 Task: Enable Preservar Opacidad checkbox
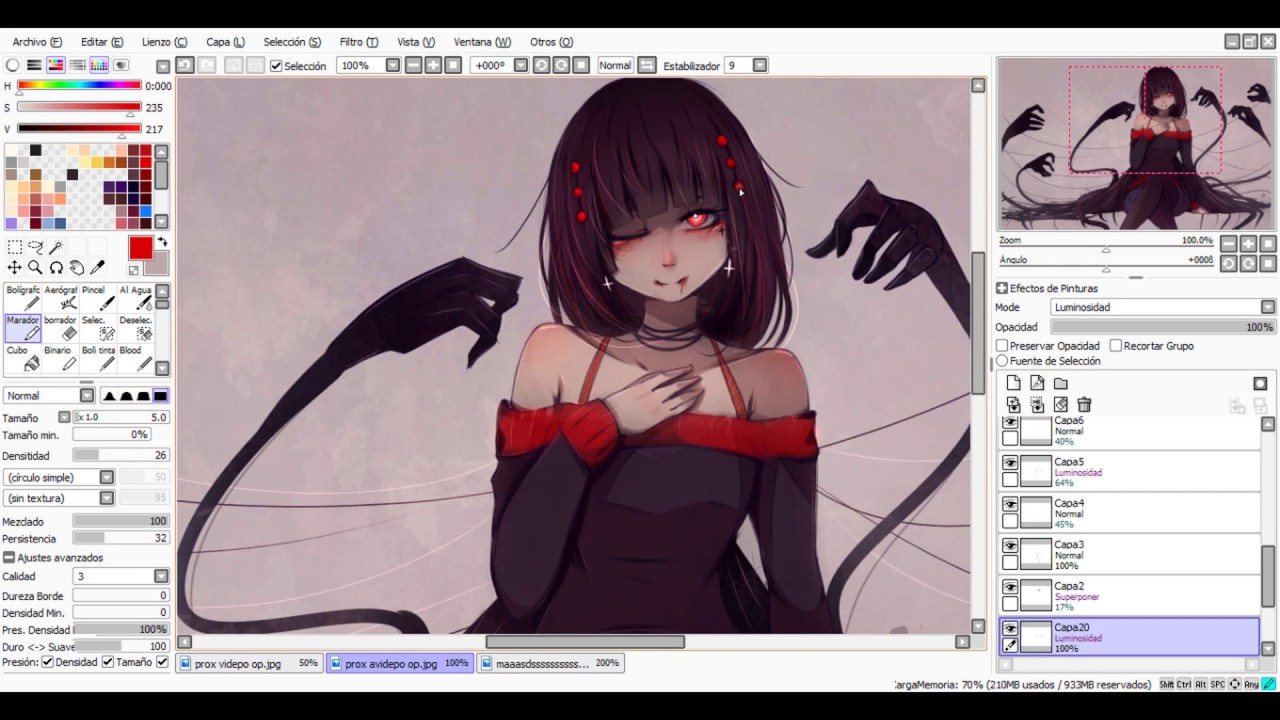coord(1001,346)
